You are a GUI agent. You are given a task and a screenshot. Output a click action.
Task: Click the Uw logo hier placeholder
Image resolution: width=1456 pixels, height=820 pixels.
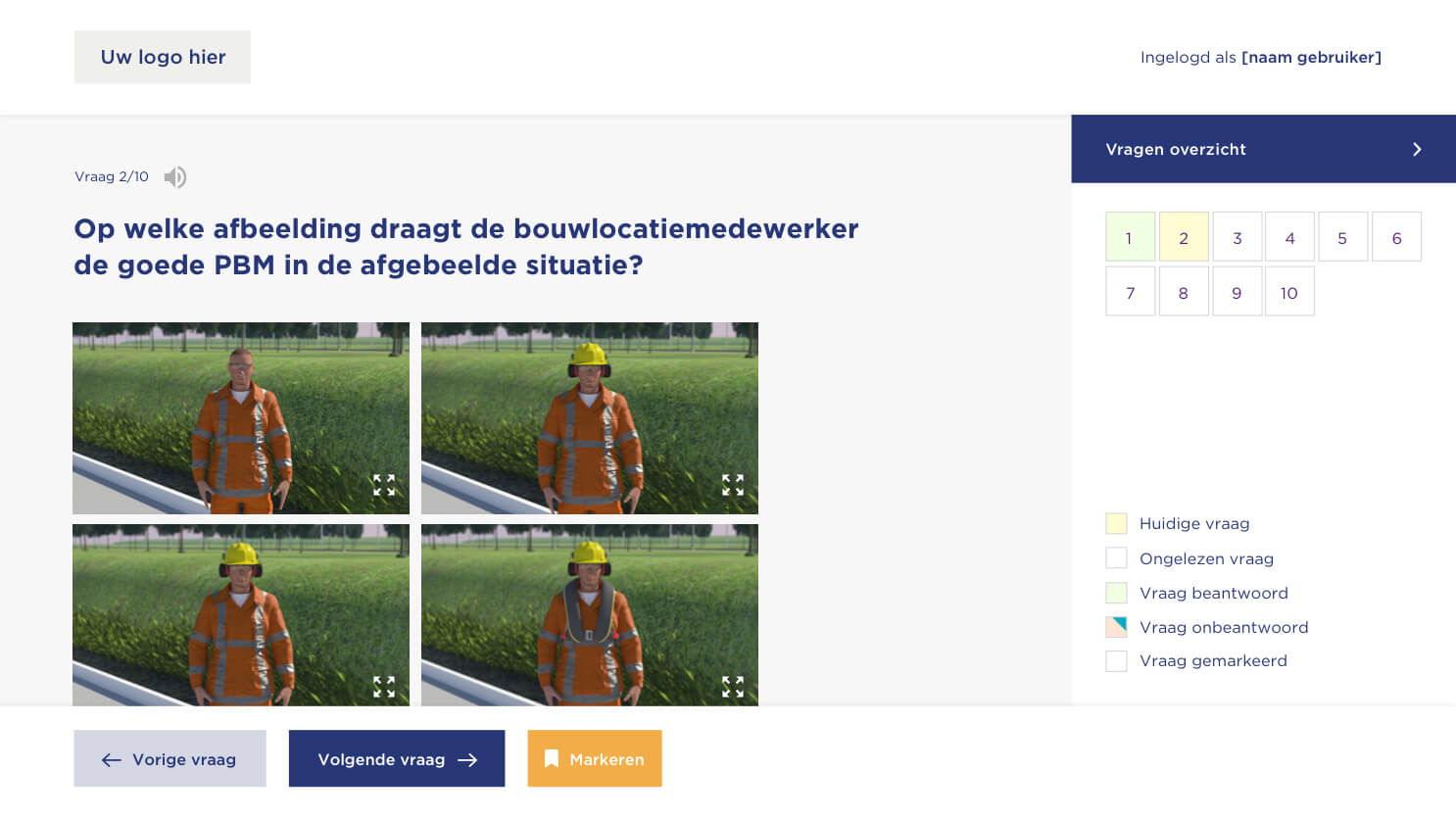click(163, 57)
